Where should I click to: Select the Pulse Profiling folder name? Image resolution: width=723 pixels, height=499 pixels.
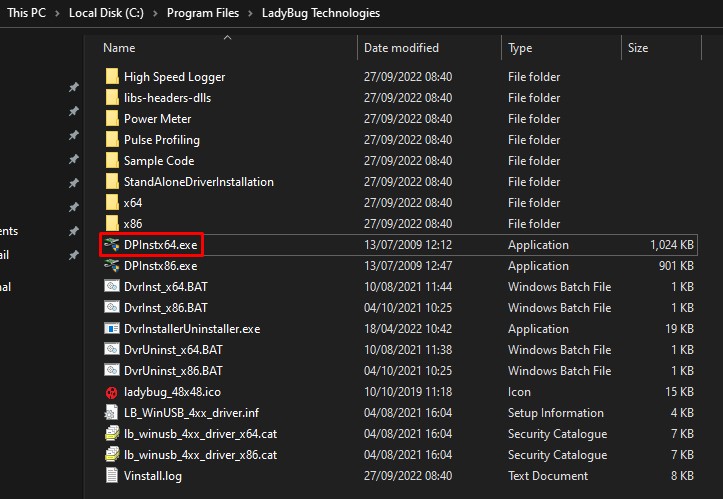point(161,140)
